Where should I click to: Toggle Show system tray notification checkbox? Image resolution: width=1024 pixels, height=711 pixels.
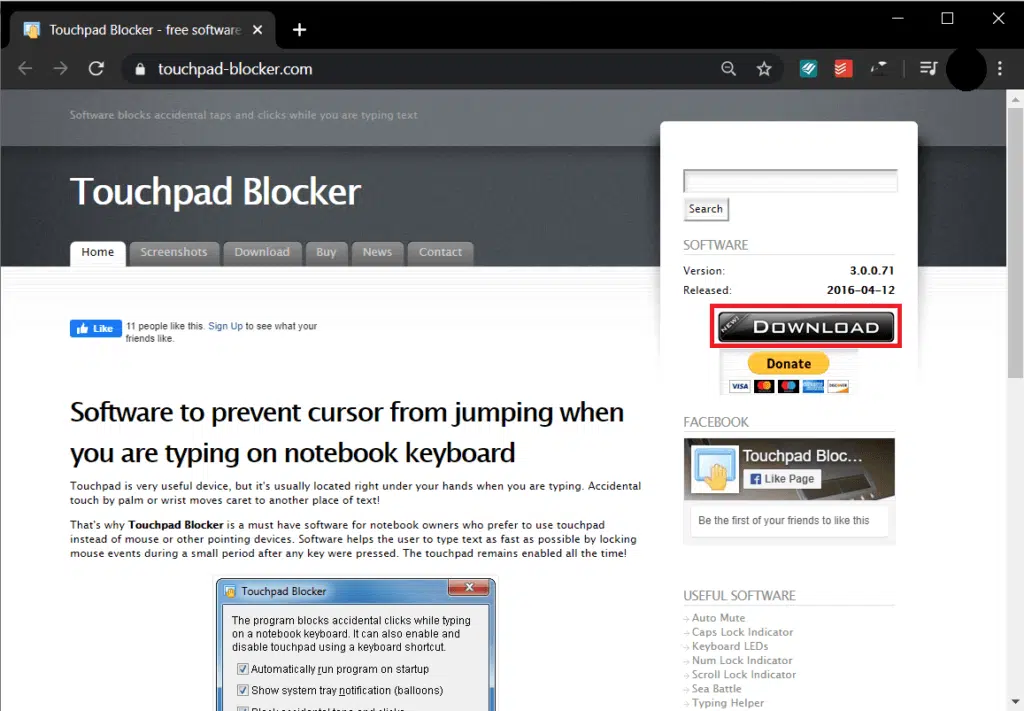pyautogui.click(x=242, y=690)
